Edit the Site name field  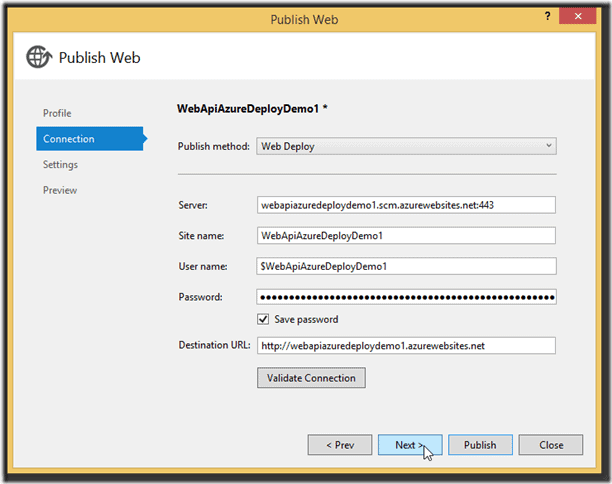click(x=406, y=236)
